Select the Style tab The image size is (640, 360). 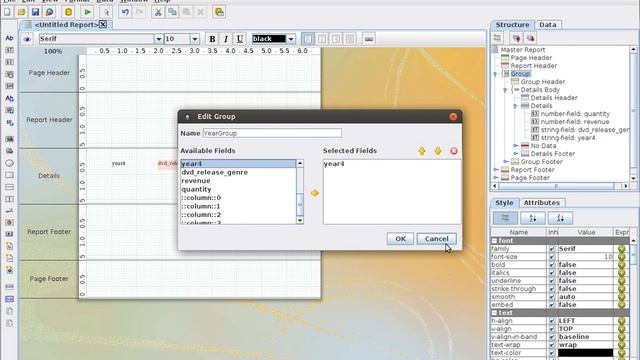504,203
